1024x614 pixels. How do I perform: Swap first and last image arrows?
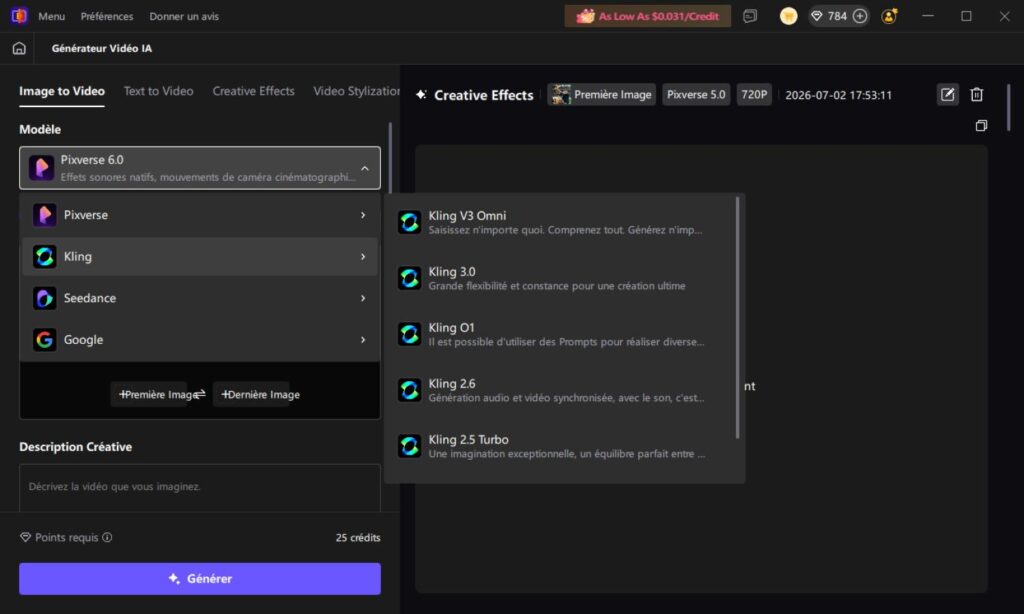tap(200, 394)
